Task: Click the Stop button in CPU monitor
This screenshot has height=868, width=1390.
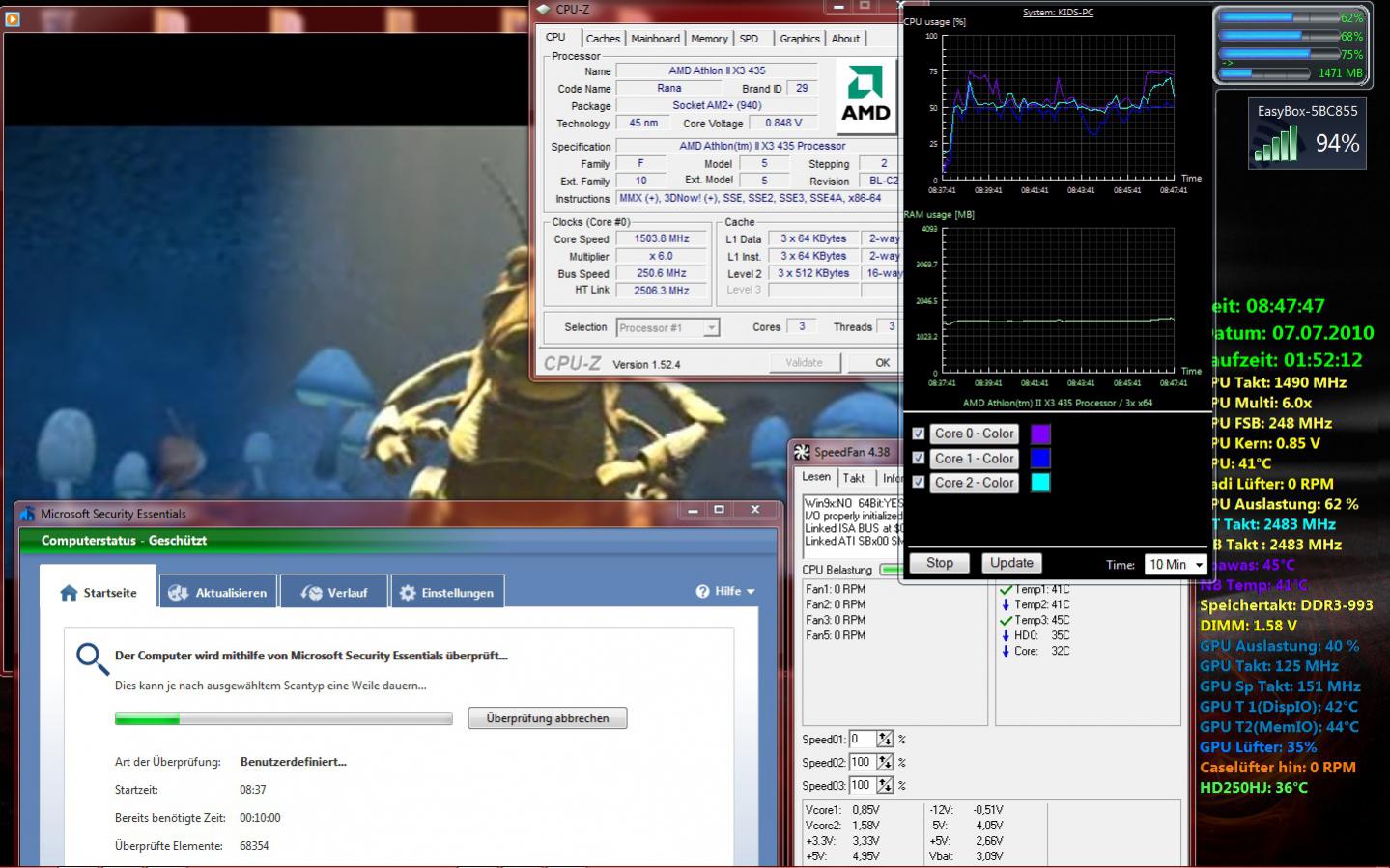Action: click(x=940, y=563)
